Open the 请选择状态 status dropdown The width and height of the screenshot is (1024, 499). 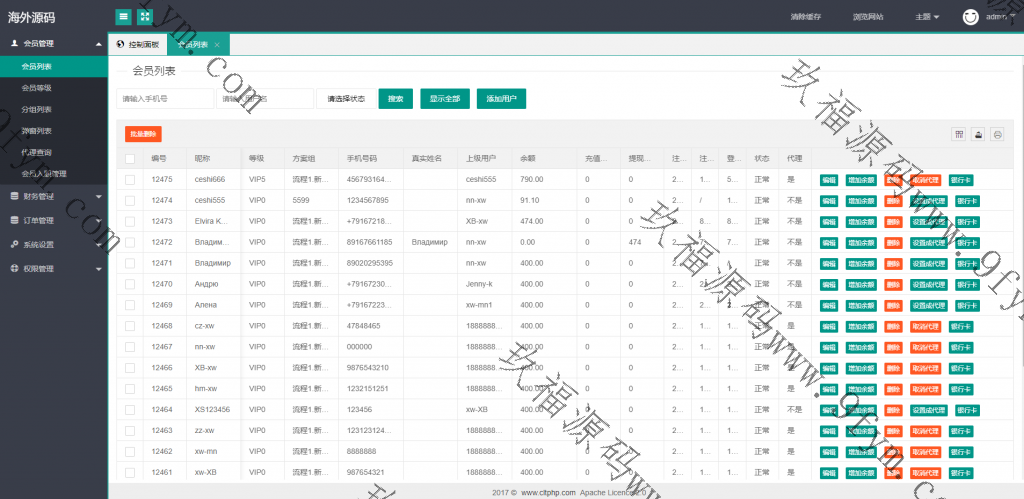pos(345,99)
